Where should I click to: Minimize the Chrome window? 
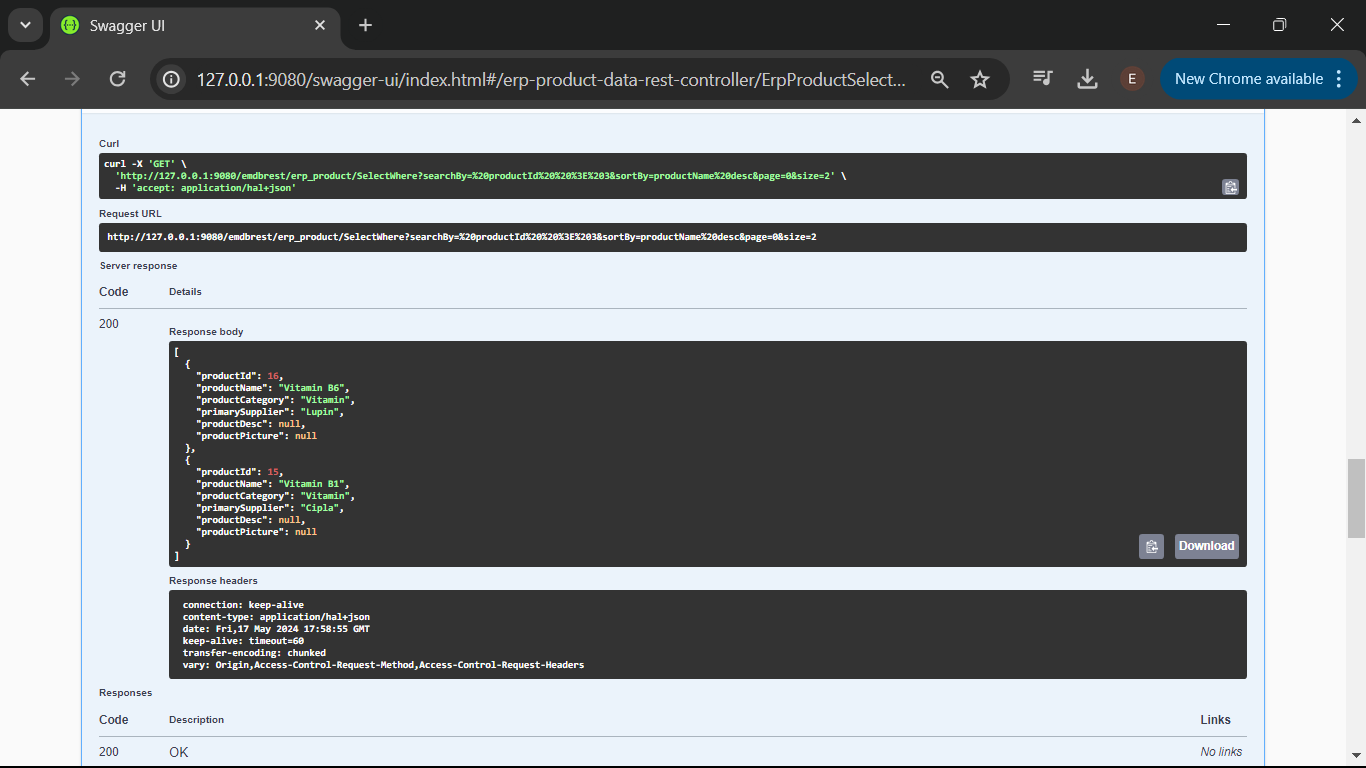[x=1224, y=25]
